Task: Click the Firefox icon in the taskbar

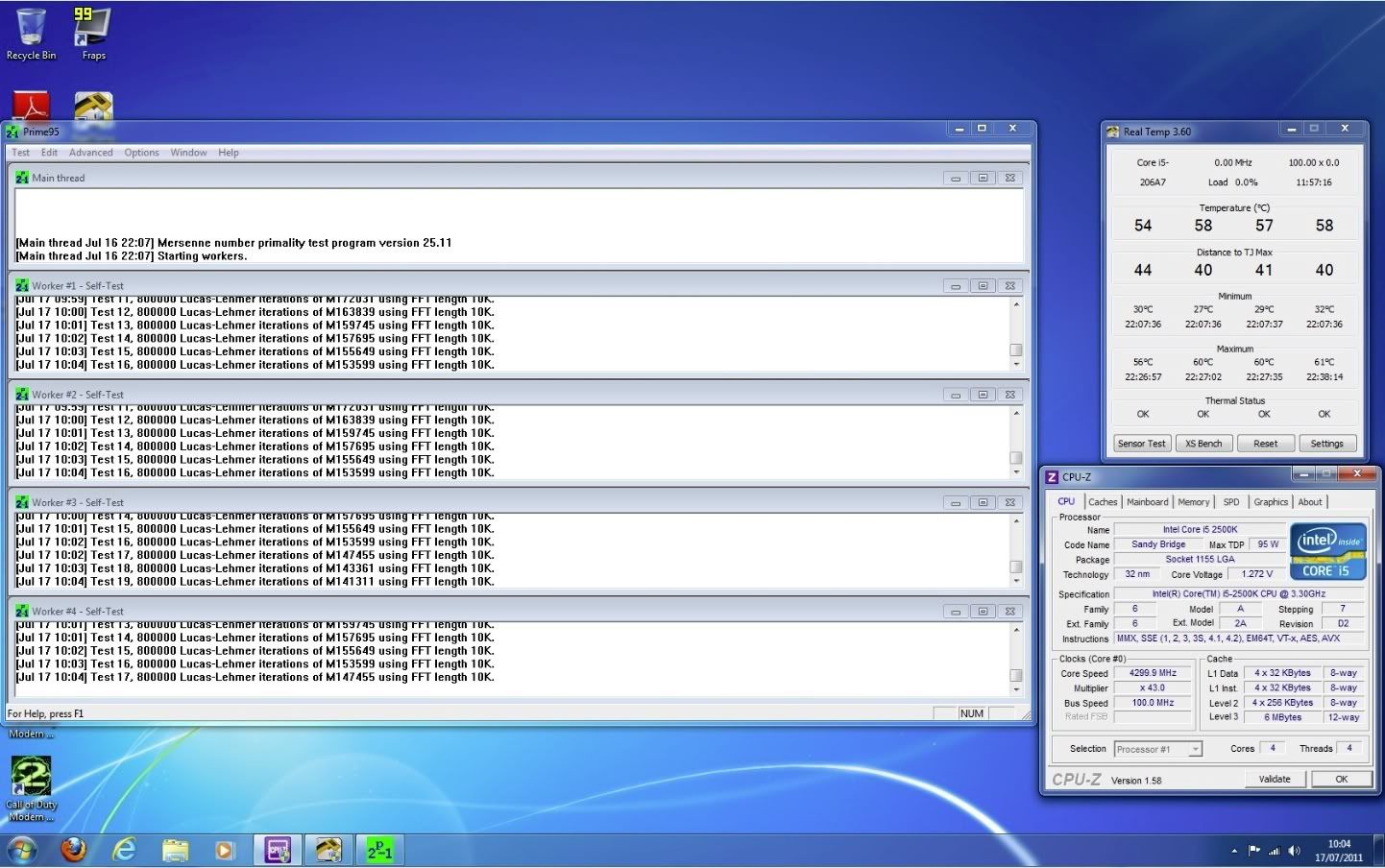Action: coord(74,850)
